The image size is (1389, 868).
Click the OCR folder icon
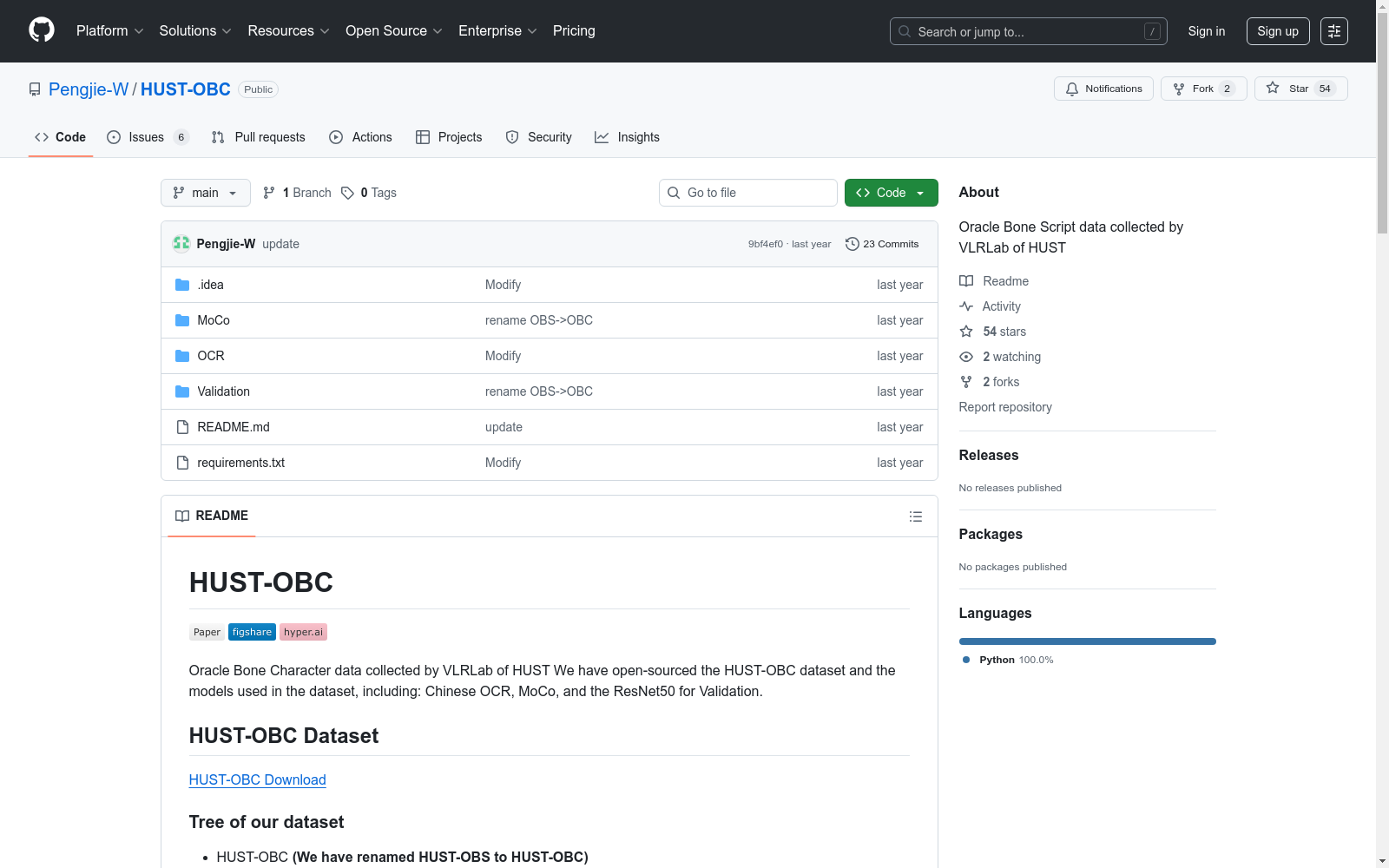coord(182,356)
